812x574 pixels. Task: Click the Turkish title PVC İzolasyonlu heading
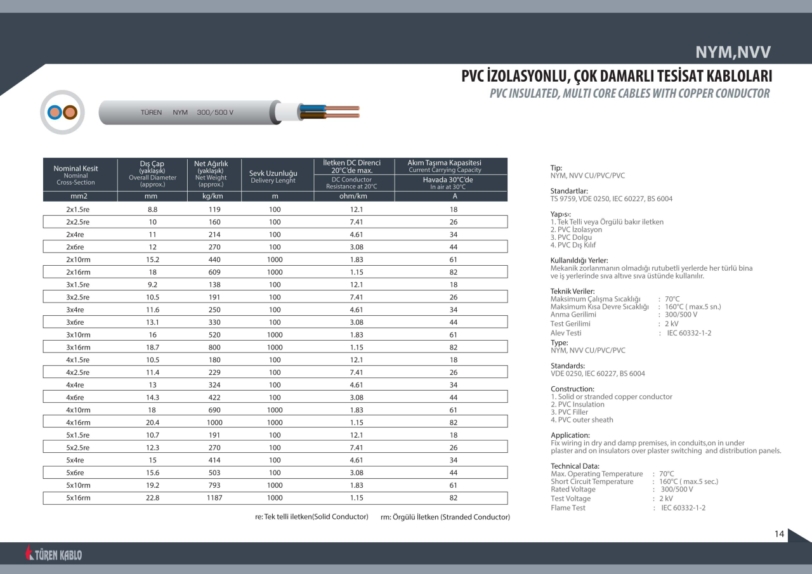[615, 76]
